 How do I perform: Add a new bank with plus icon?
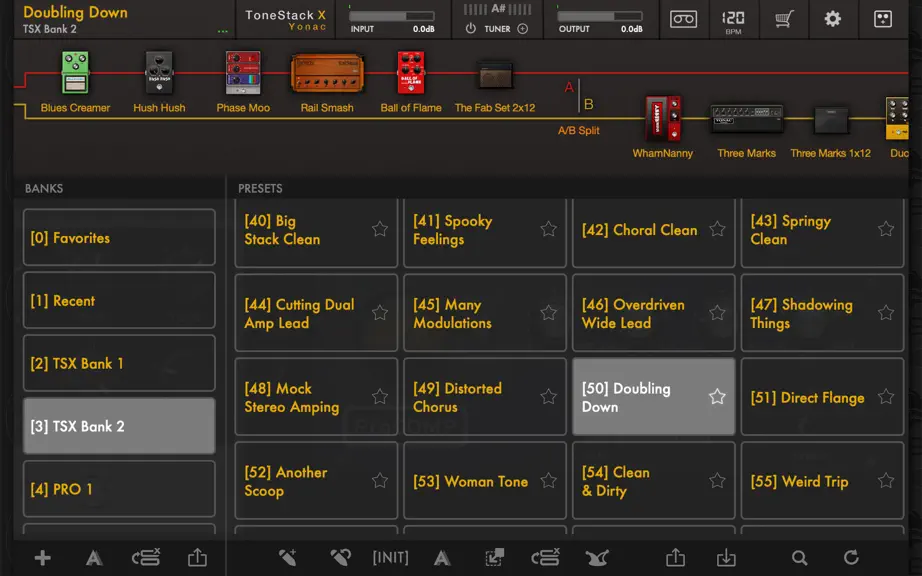42,557
